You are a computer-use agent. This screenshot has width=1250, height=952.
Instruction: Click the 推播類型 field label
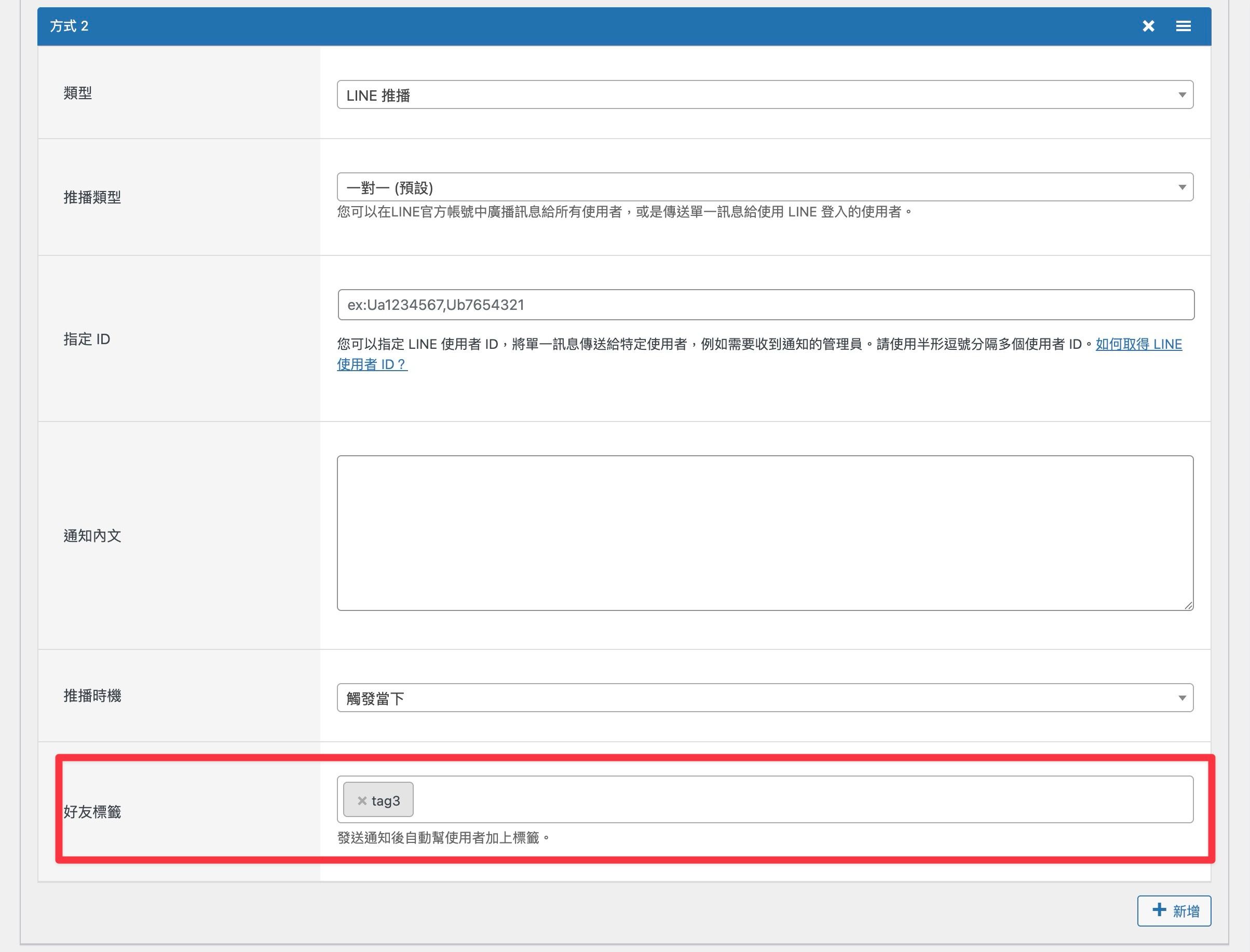click(x=92, y=197)
